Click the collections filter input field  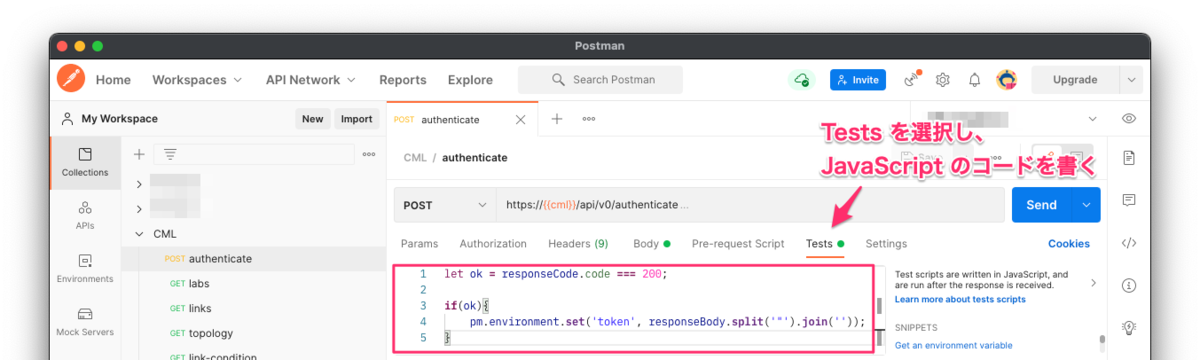(255, 154)
